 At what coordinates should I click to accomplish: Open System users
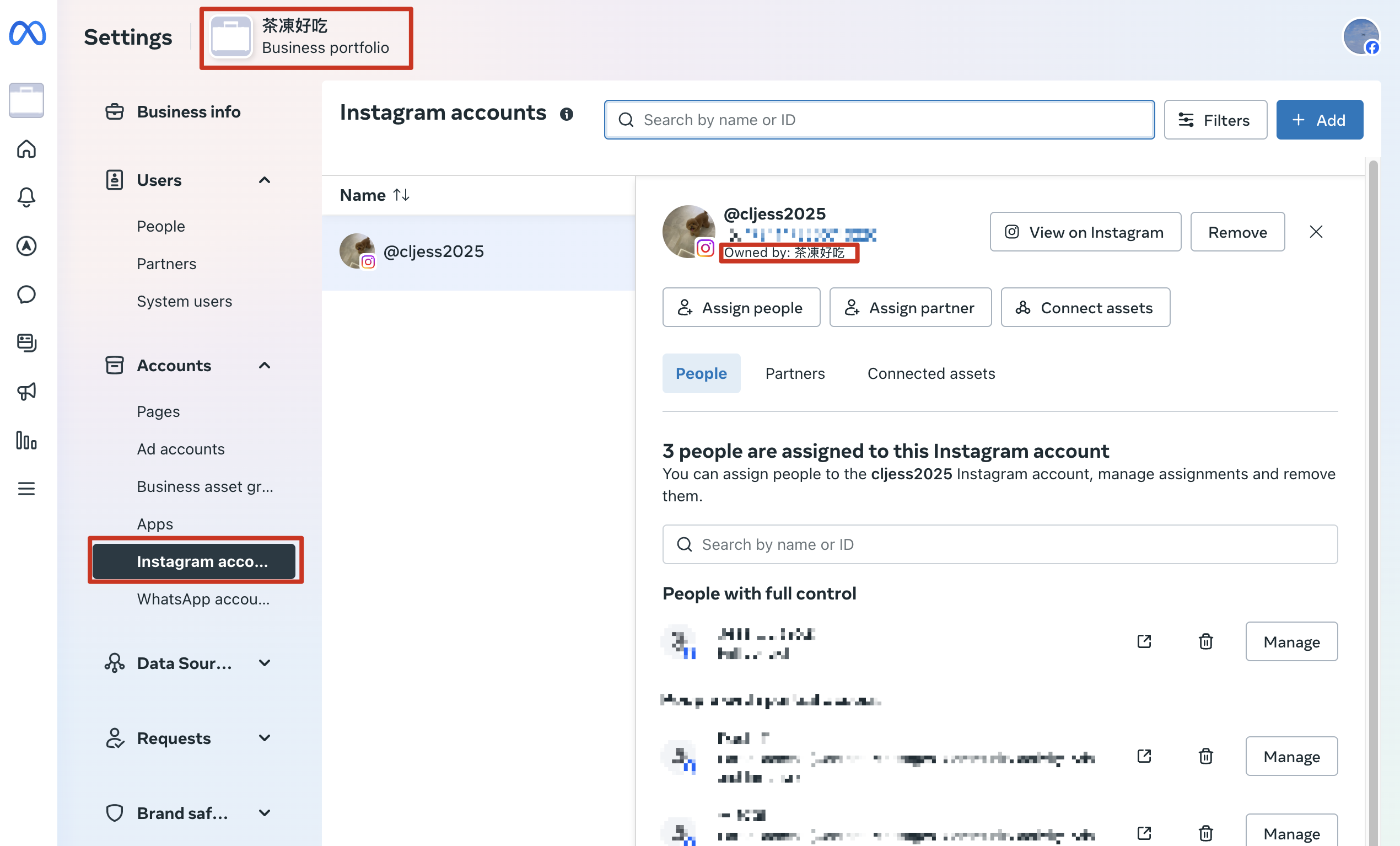click(x=185, y=301)
